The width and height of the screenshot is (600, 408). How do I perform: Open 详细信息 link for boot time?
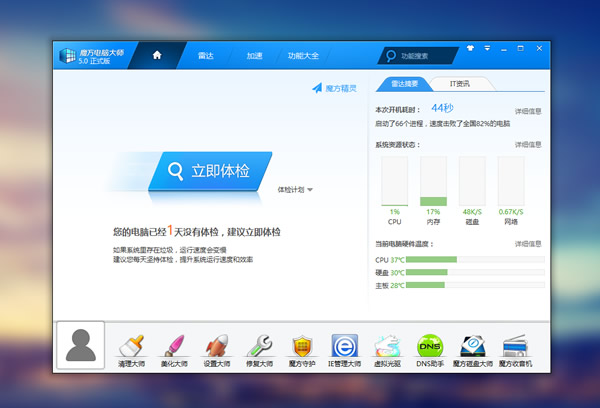coord(528,111)
